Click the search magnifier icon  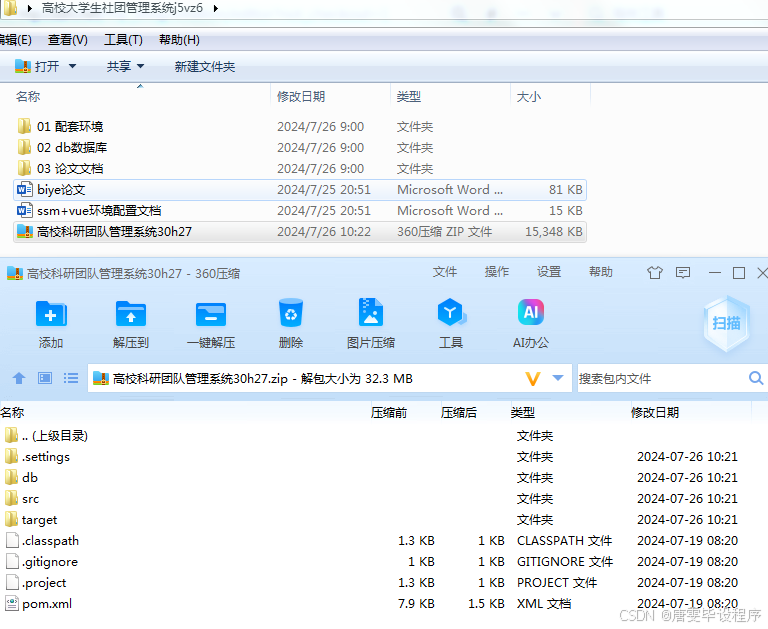point(756,378)
